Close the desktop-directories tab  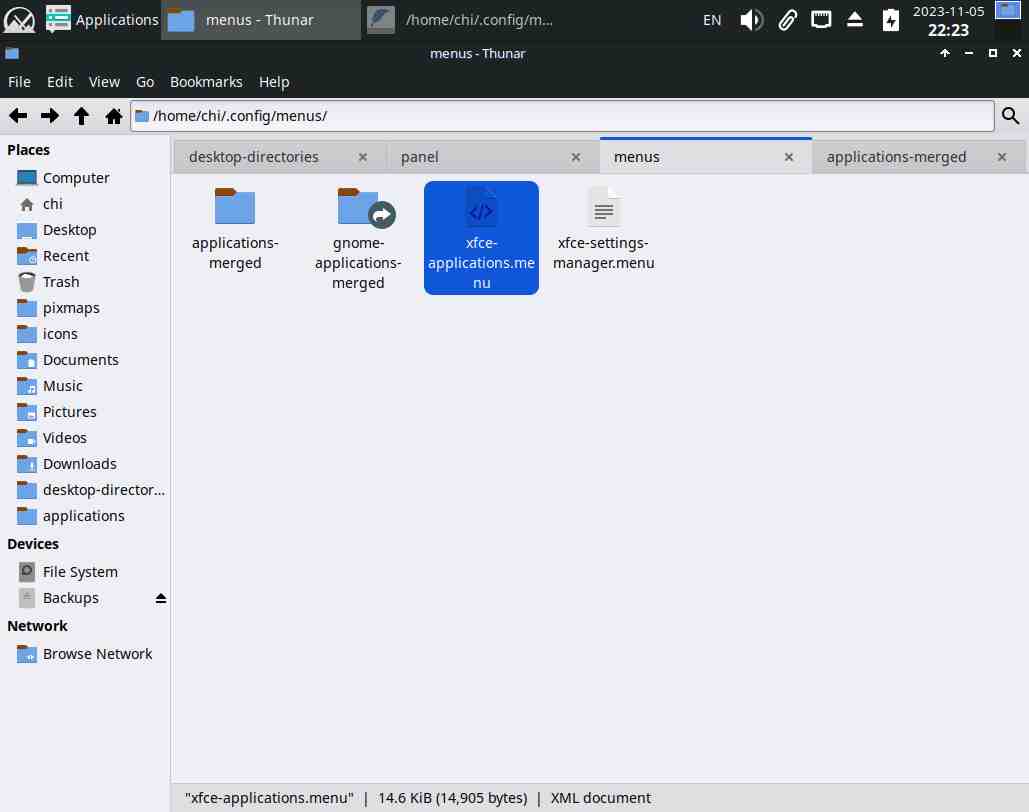363,157
